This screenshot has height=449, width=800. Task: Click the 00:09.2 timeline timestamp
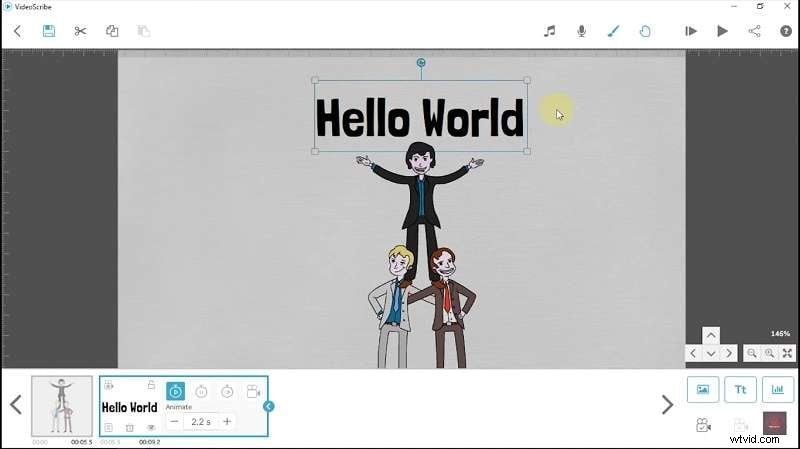coord(149,442)
